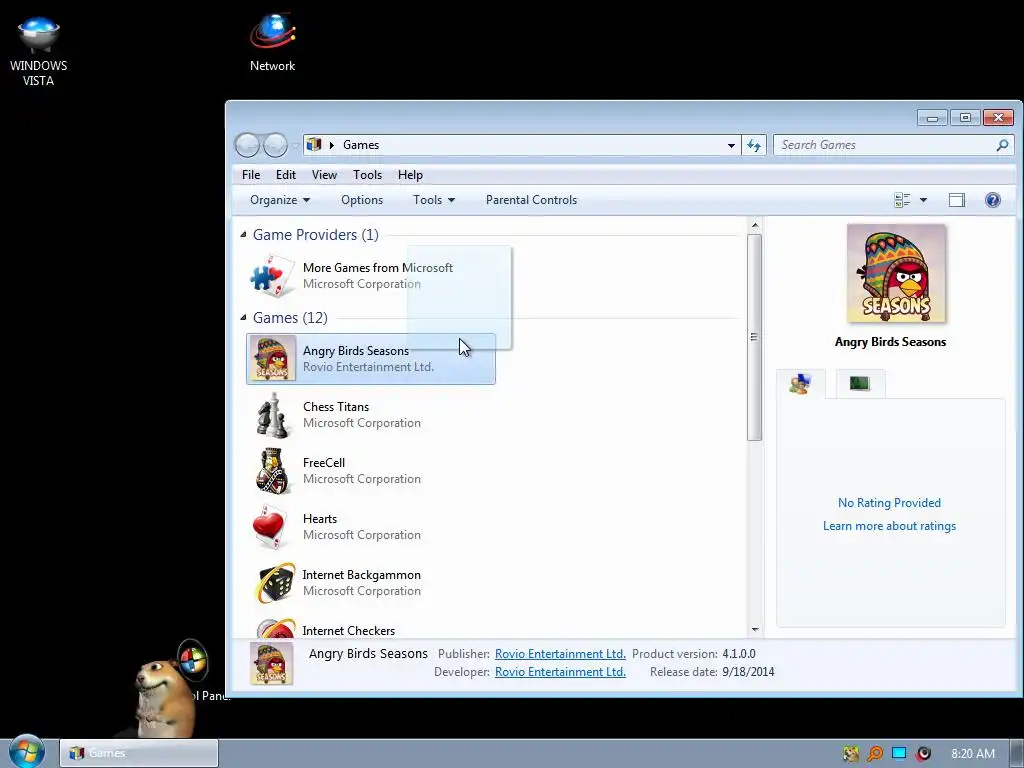Collapse the Games (12) group
Screen dimensions: 1024x768
pyautogui.click(x=244, y=317)
